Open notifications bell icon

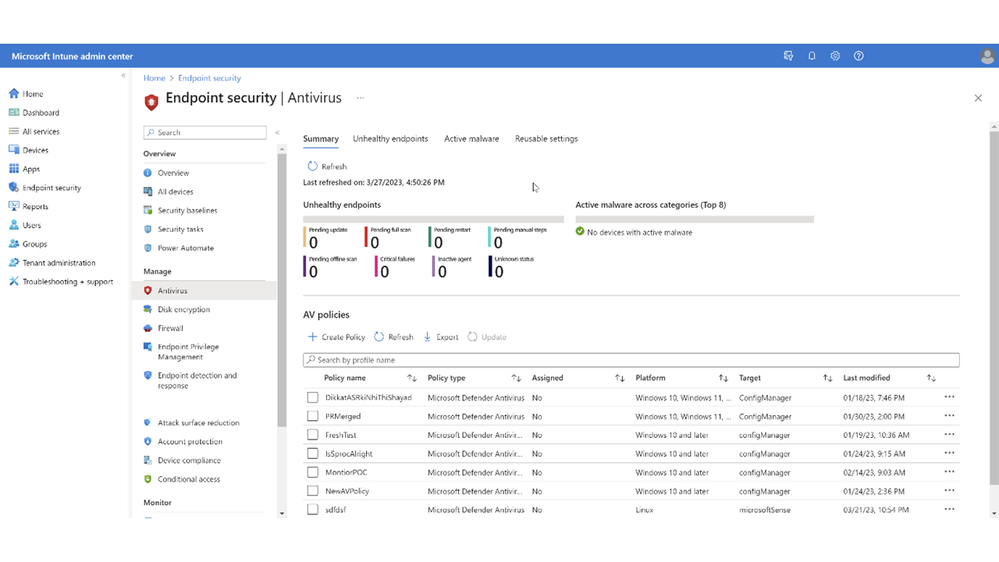pyautogui.click(x=812, y=56)
